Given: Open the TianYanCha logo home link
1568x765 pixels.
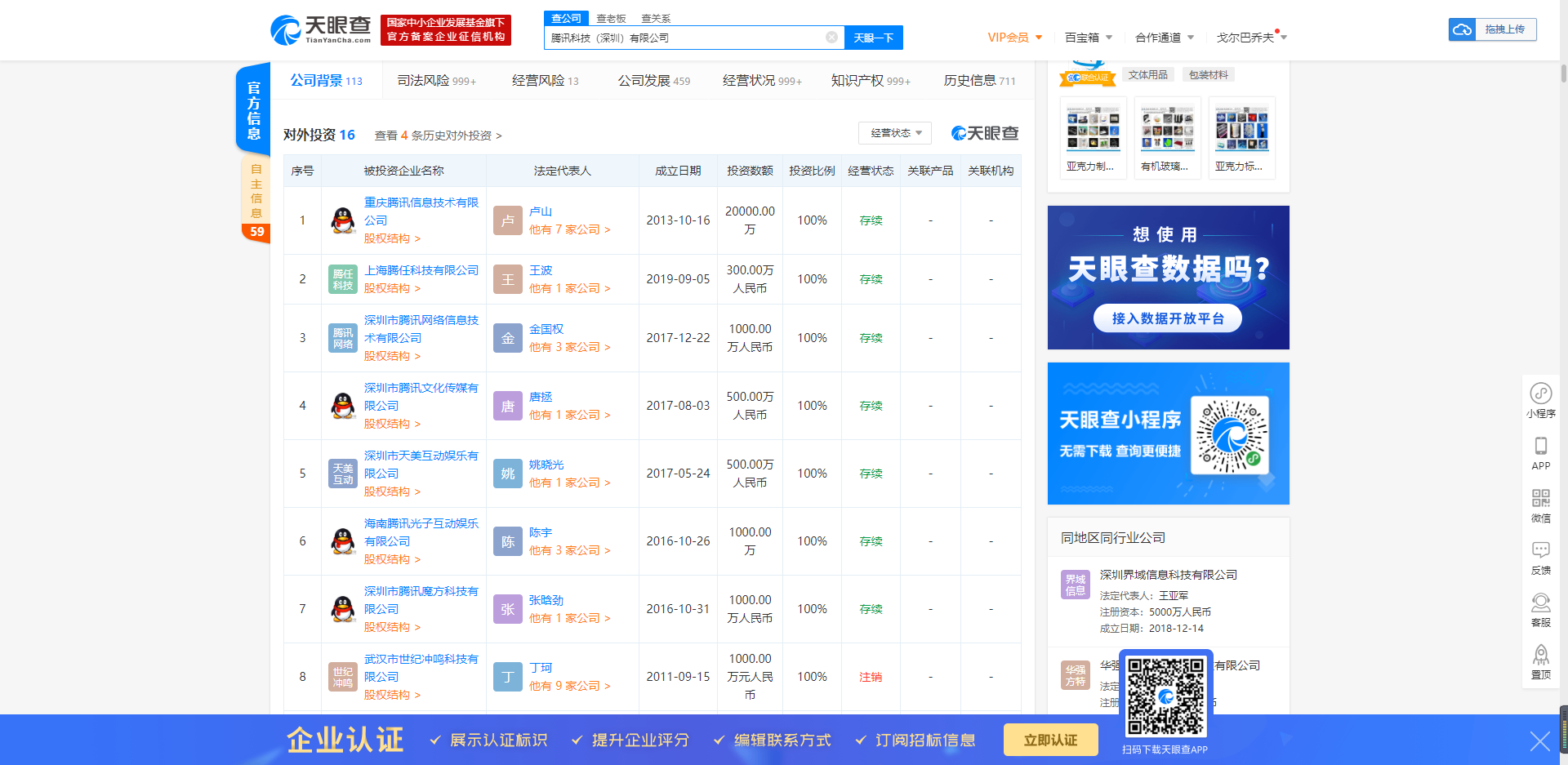Looking at the screenshot, I should [x=321, y=30].
